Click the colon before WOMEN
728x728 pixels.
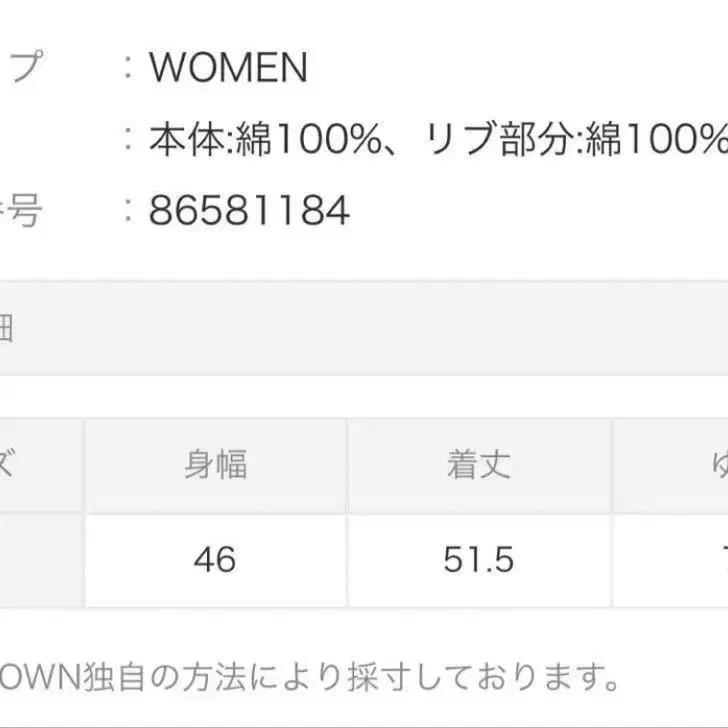(x=128, y=69)
